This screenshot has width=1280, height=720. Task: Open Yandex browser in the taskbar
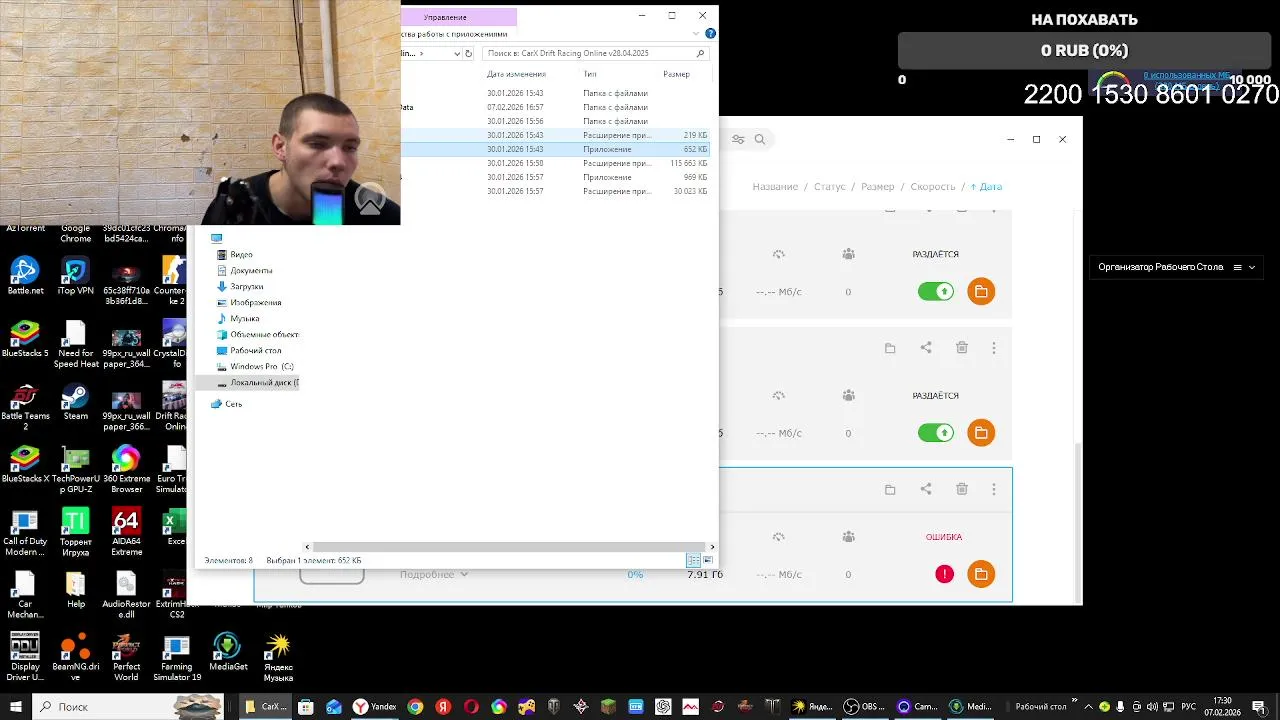pyautogui.click(x=374, y=706)
